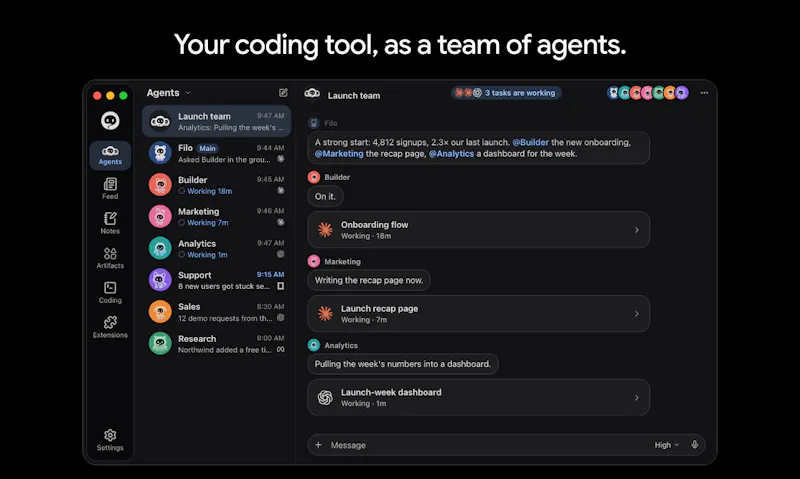Open the High effort dropdown
This screenshot has height=479, width=800.
click(x=666, y=445)
